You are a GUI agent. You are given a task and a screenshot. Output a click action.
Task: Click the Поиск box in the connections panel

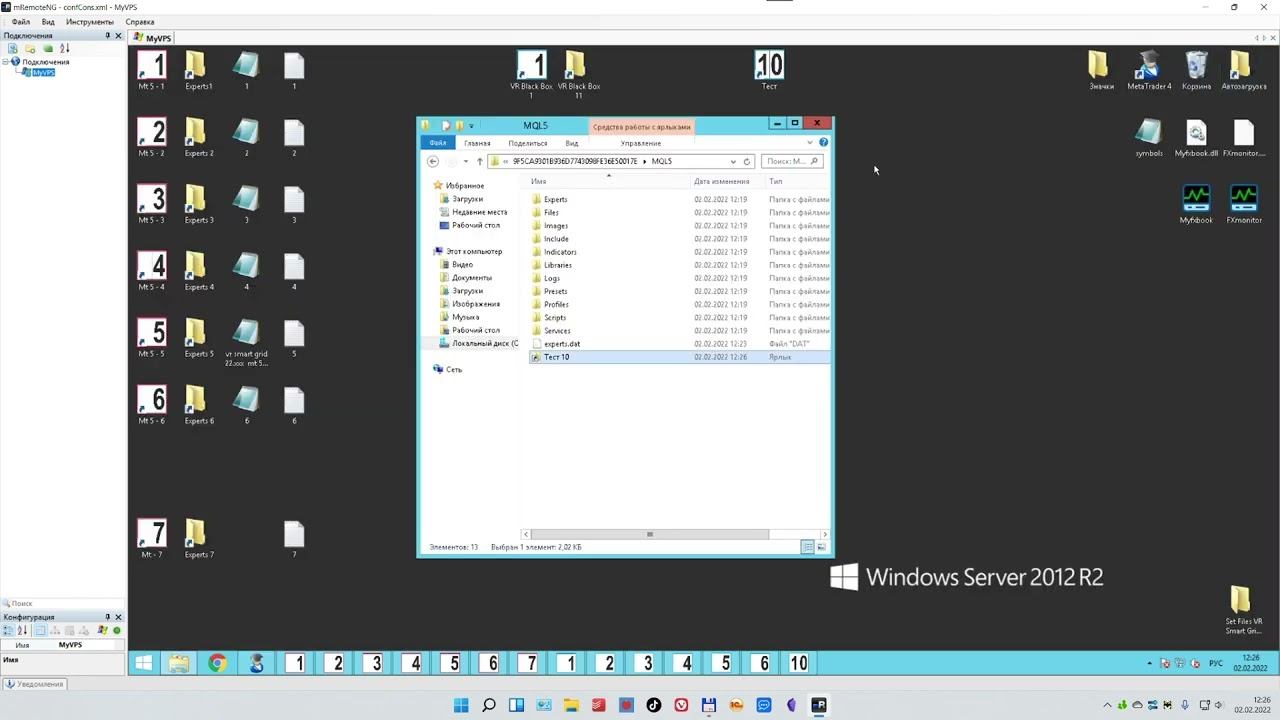point(63,604)
